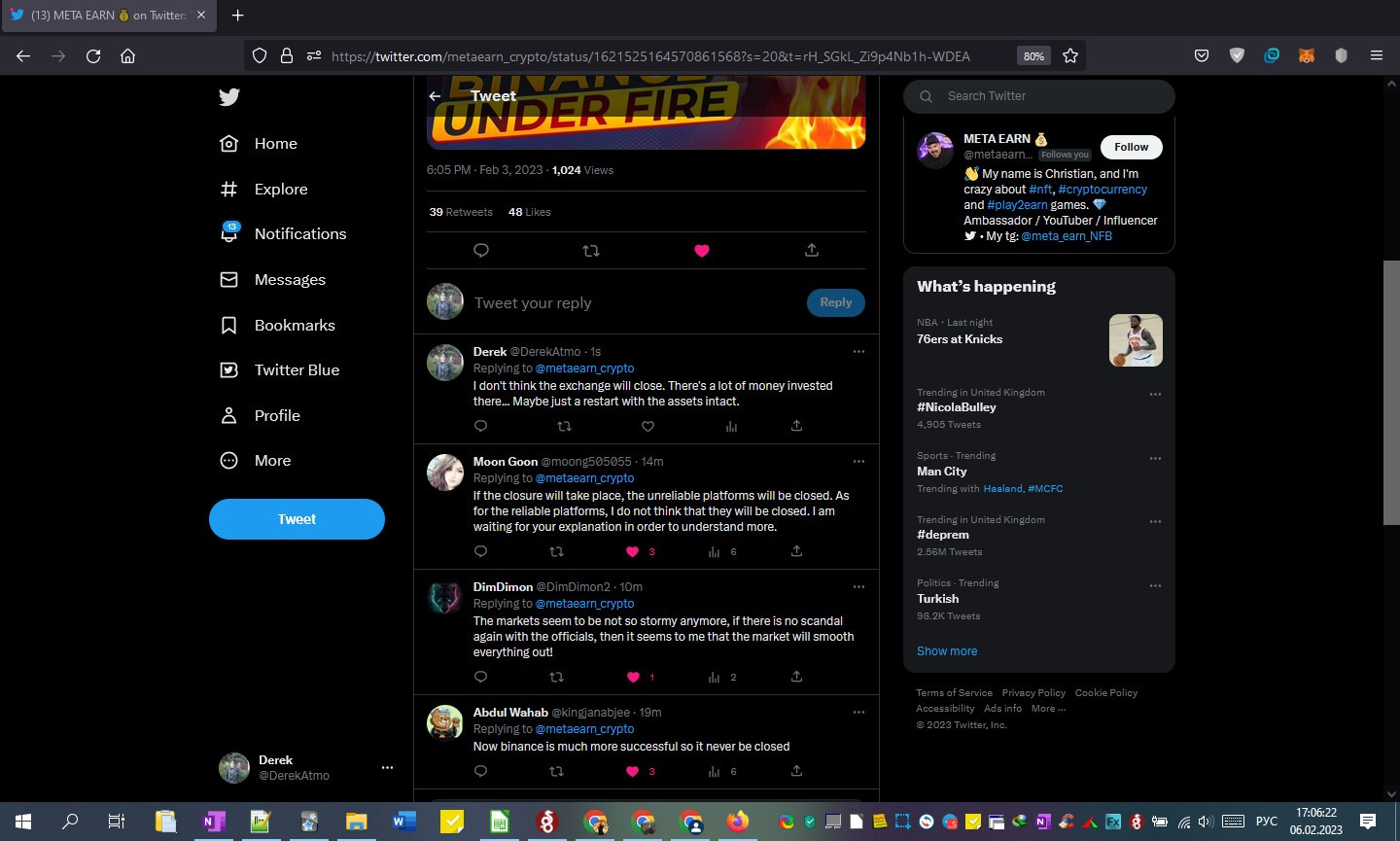The height and width of the screenshot is (841, 1400).
Task: Expand the More sidebar menu
Action: [255, 461]
